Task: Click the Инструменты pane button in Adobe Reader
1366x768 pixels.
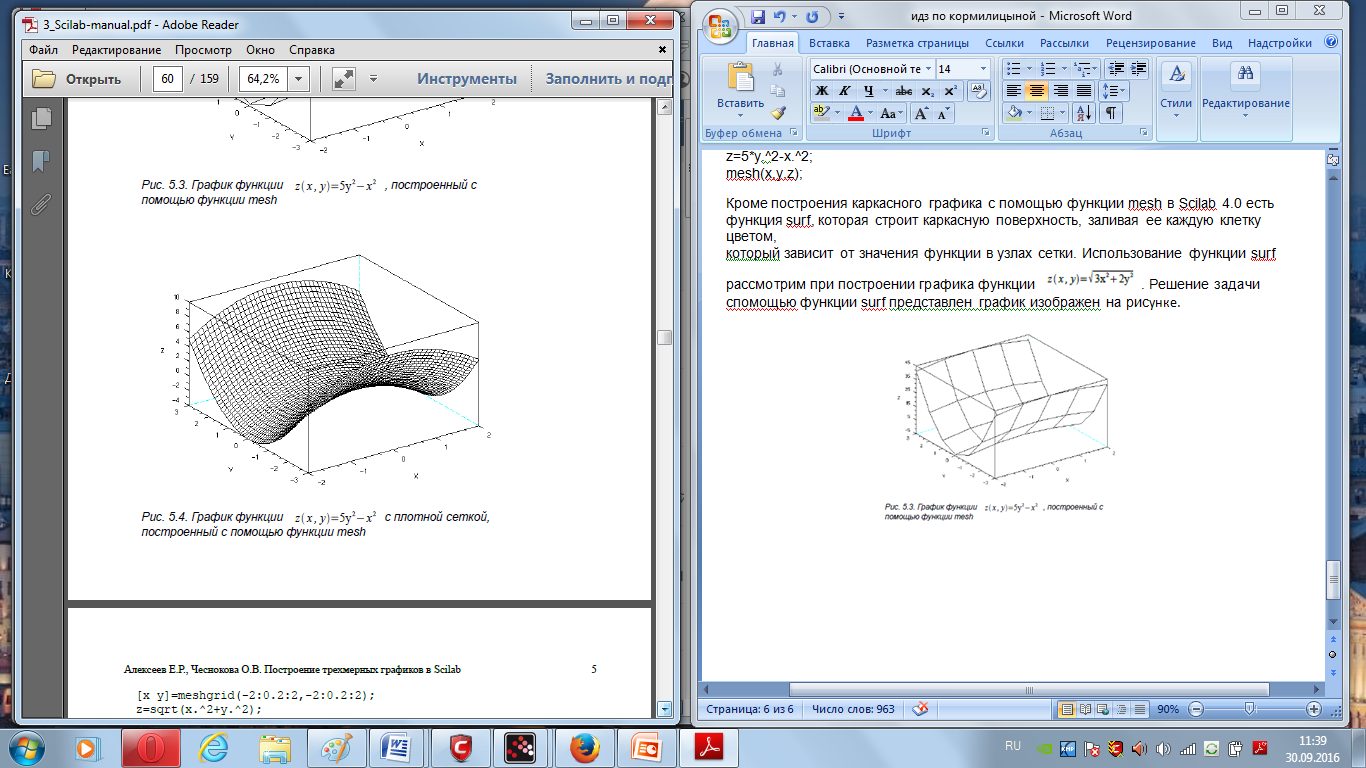Action: [x=467, y=79]
